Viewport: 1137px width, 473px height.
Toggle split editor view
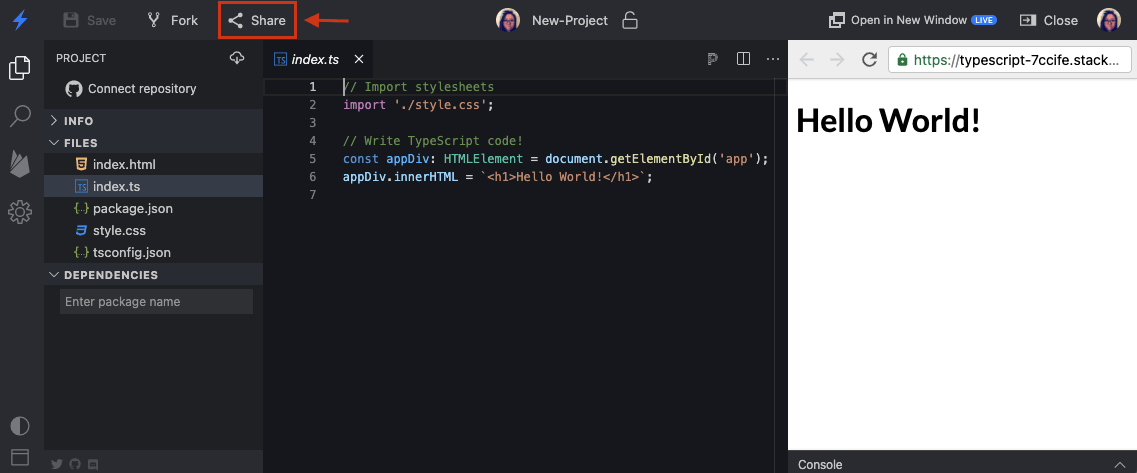743,59
